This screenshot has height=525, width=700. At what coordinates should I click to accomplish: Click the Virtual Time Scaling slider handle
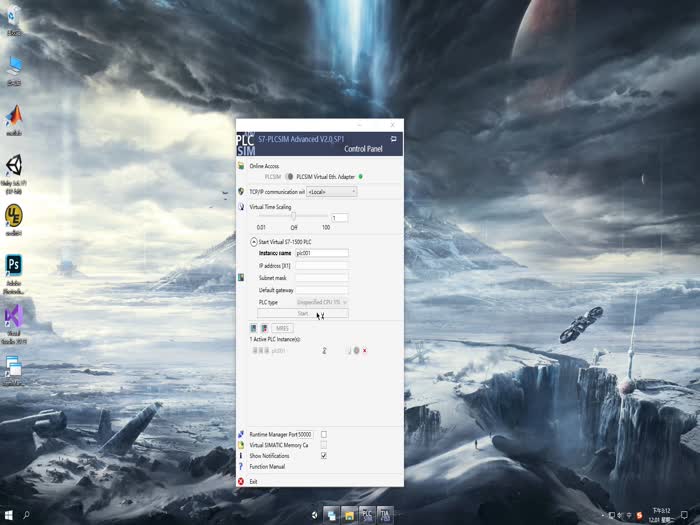point(293,216)
